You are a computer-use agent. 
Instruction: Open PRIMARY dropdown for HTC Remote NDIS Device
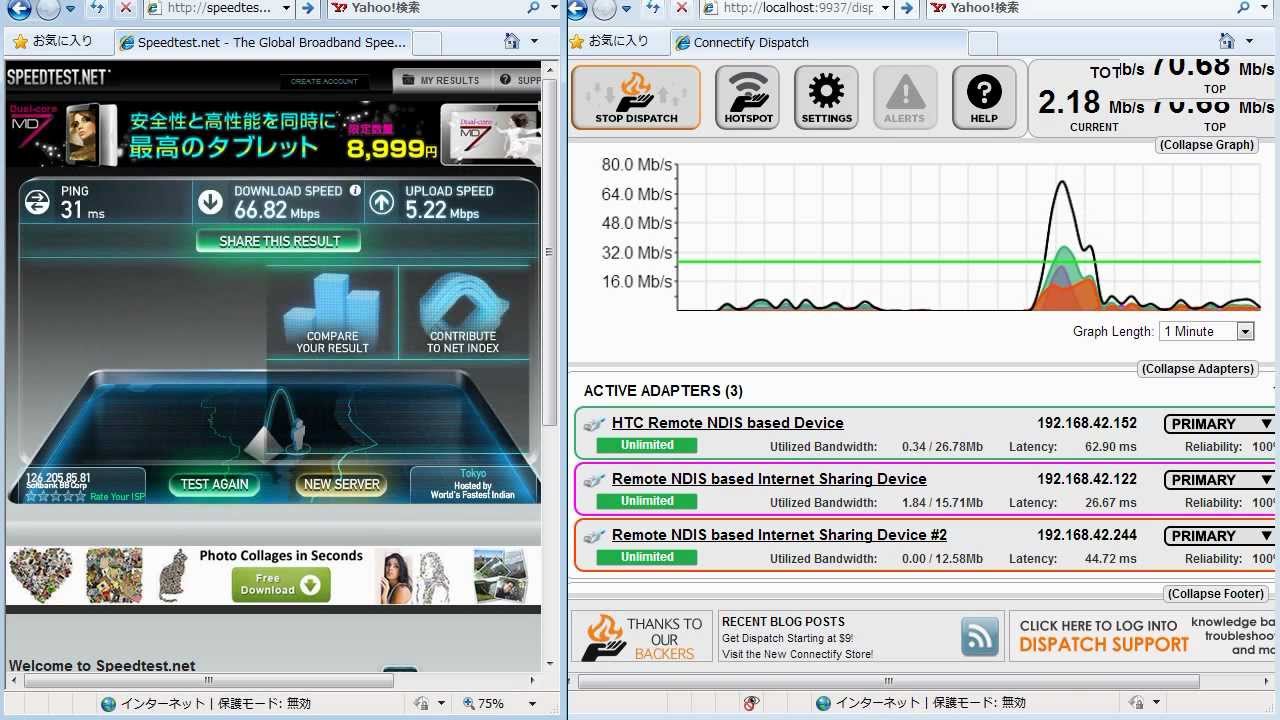[1221, 424]
